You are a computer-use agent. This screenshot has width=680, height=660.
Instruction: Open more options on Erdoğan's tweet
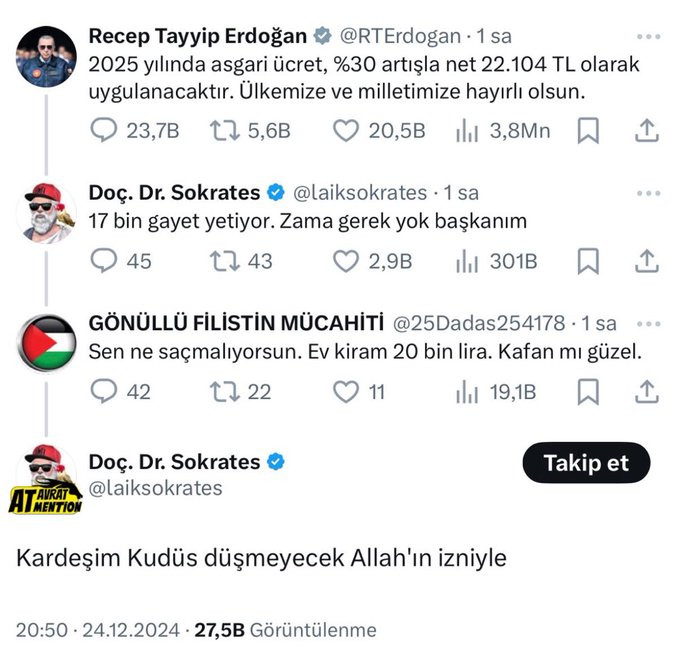click(648, 36)
